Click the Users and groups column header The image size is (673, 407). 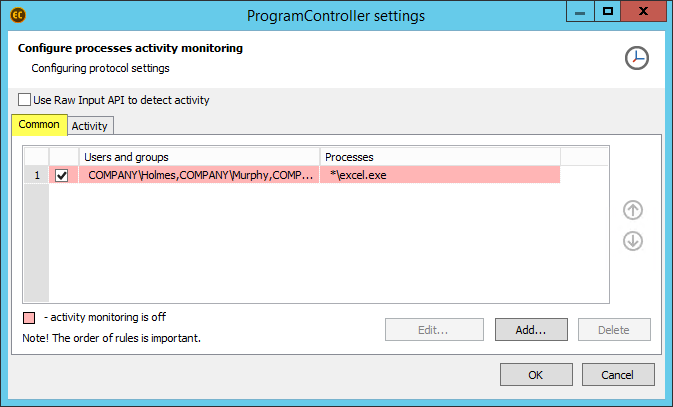[x=199, y=157]
